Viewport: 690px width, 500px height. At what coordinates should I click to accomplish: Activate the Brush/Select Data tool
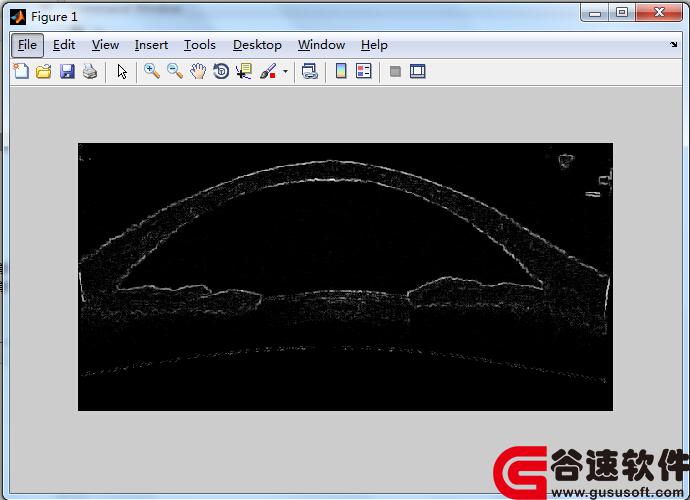pyautogui.click(x=268, y=71)
